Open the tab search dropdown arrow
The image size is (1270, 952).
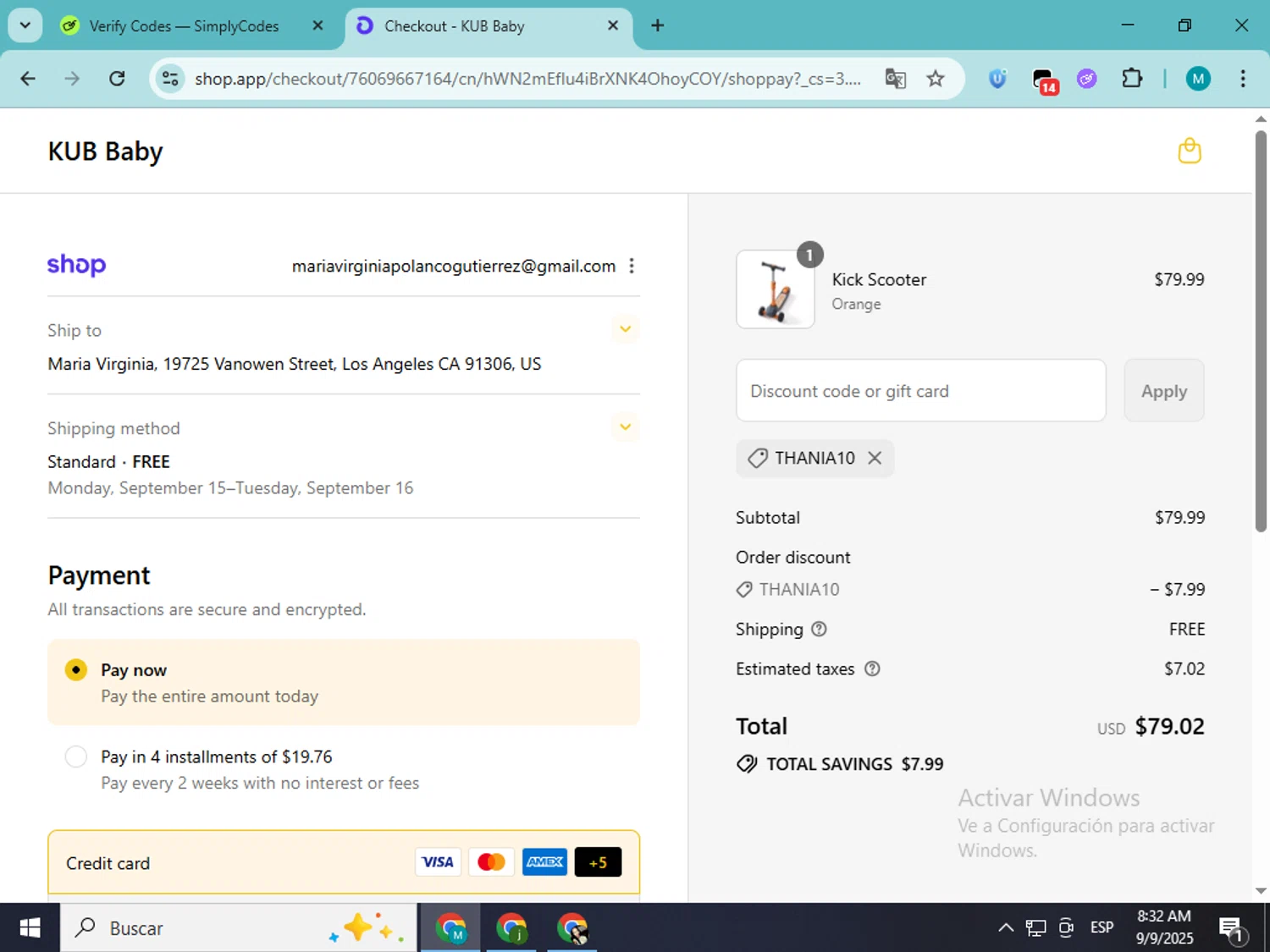click(25, 25)
